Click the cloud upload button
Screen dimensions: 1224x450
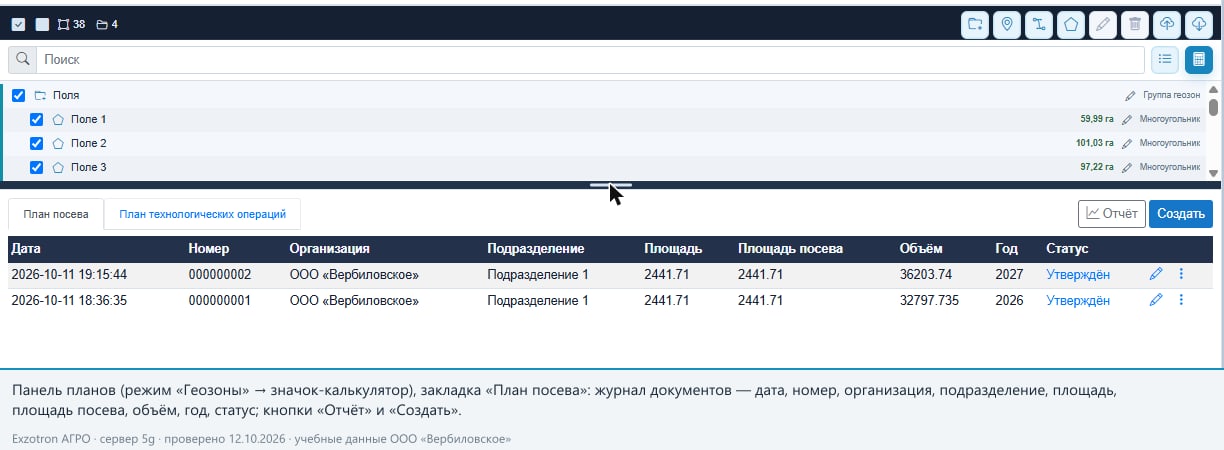[x=1166, y=24]
